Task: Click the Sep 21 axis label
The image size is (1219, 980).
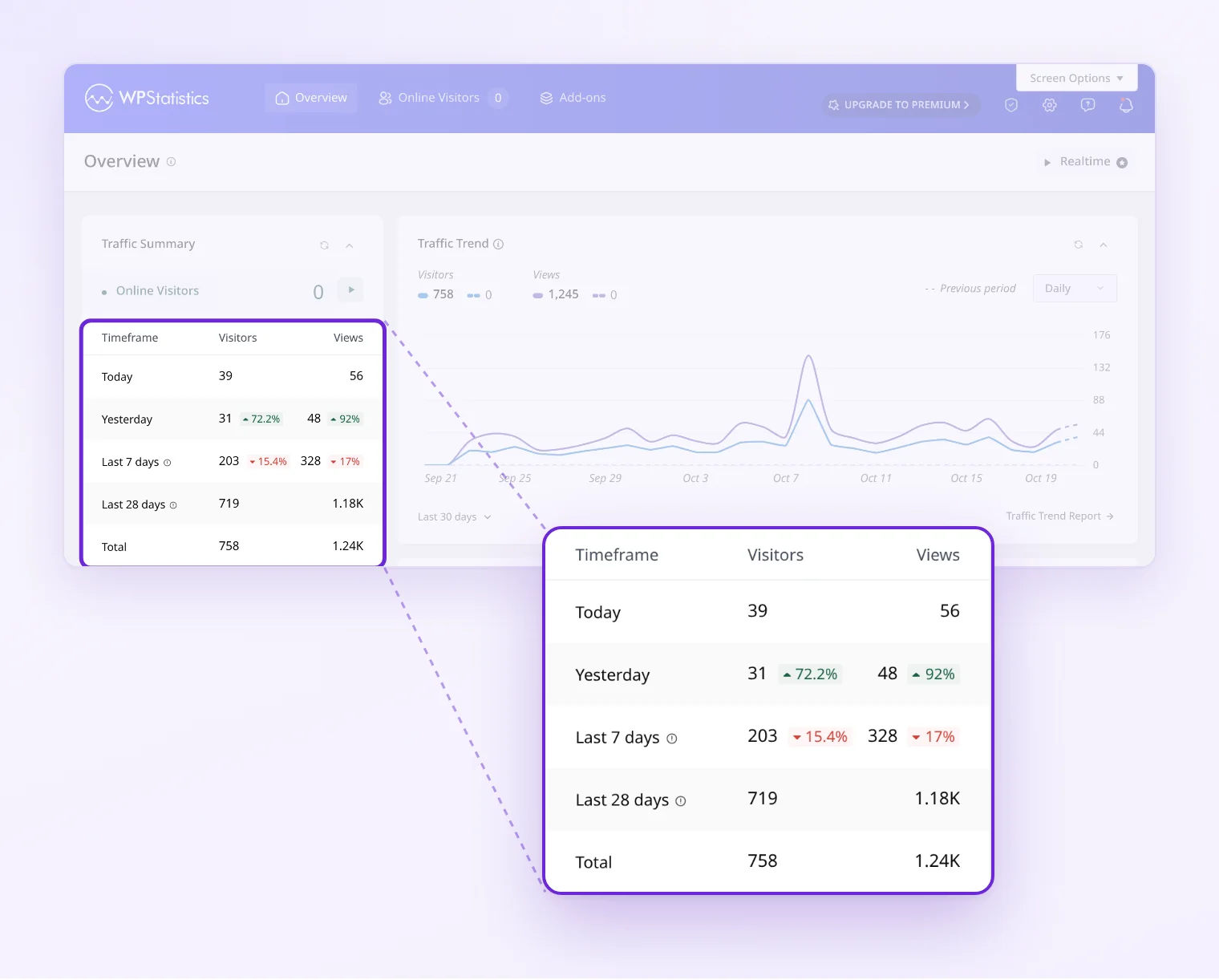Action: coord(440,479)
